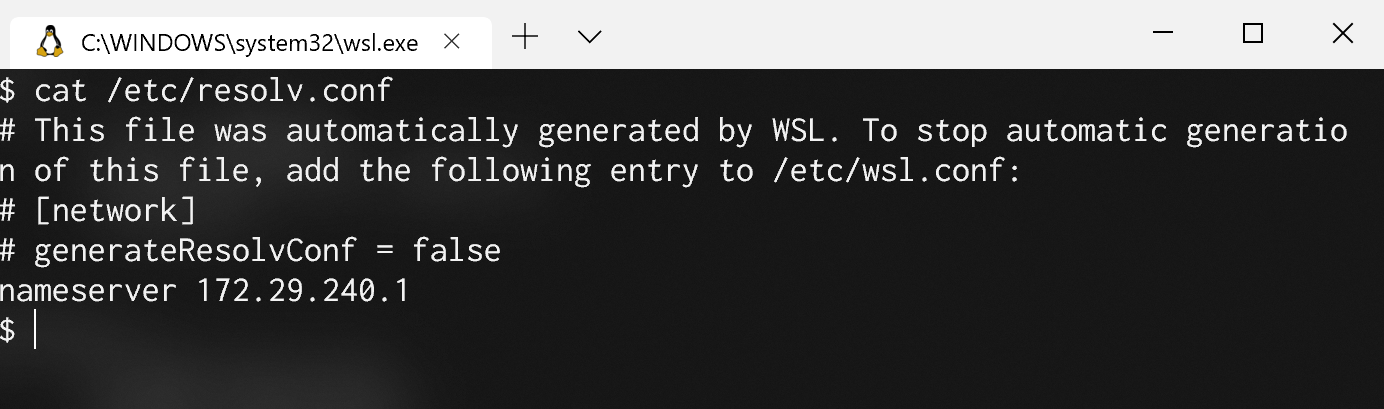1384x409 pixels.
Task: Click the 'This file was automatically generated' comment
Action: click(276, 131)
